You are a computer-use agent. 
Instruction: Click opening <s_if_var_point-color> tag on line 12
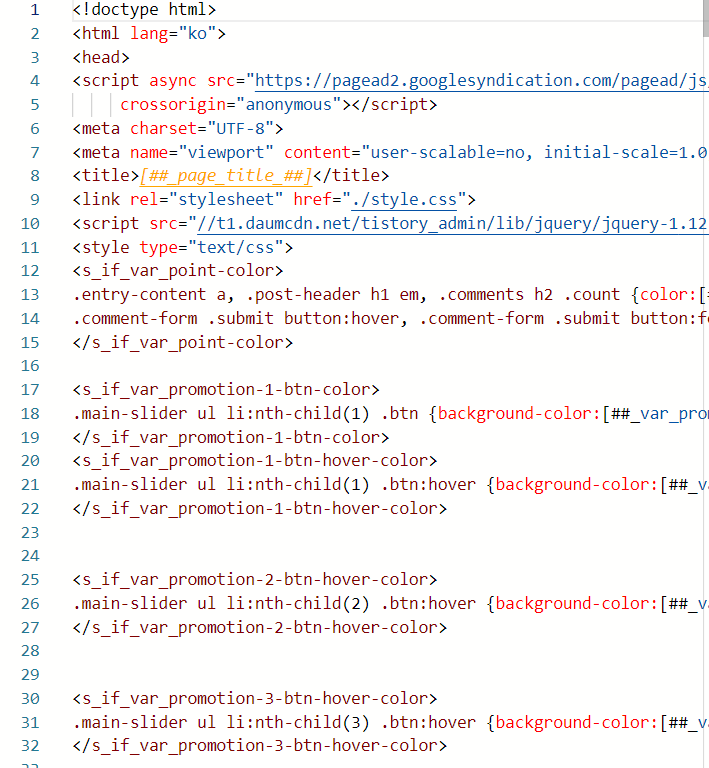click(x=178, y=271)
